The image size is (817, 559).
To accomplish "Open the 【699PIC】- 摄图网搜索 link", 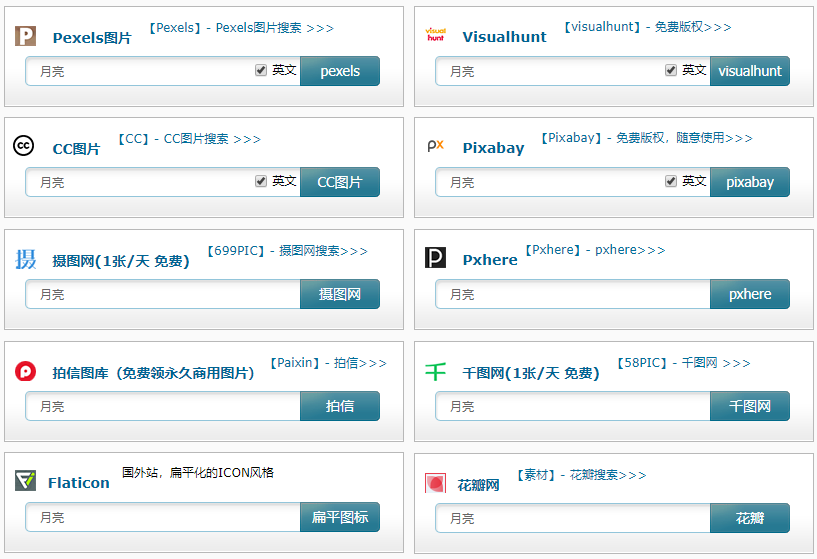I will [287, 251].
